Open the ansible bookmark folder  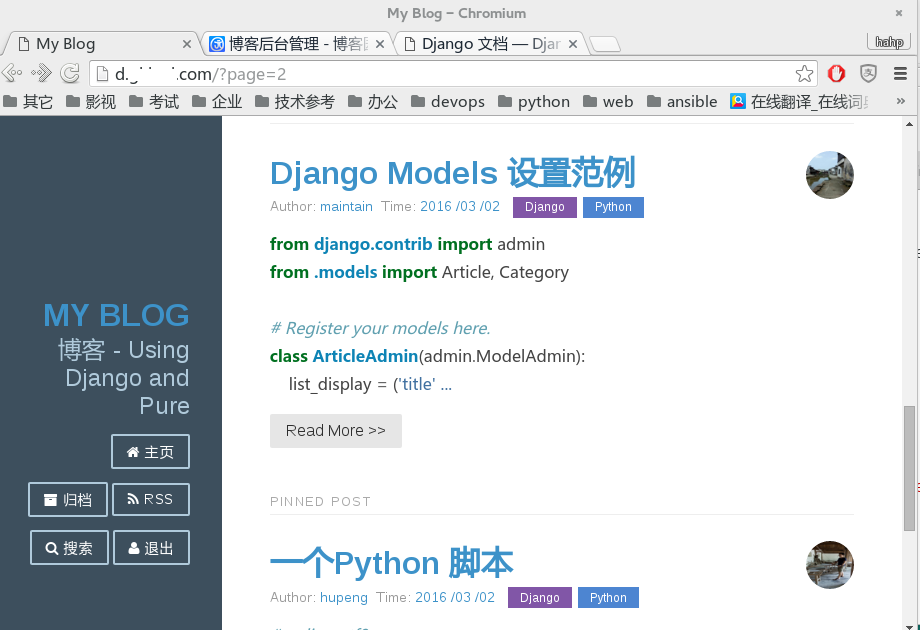(682, 101)
